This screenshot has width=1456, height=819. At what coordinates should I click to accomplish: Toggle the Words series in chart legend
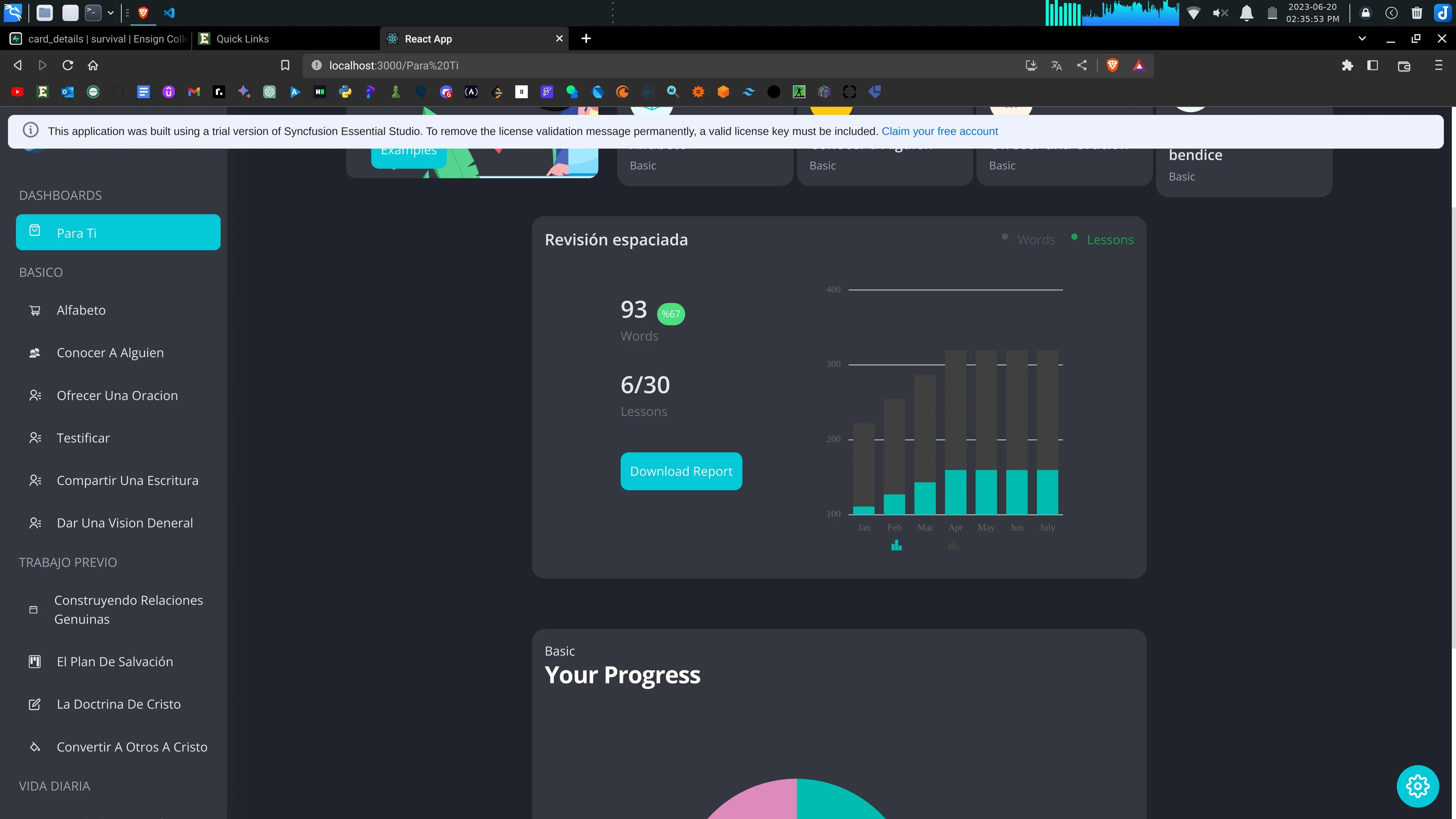1028,240
